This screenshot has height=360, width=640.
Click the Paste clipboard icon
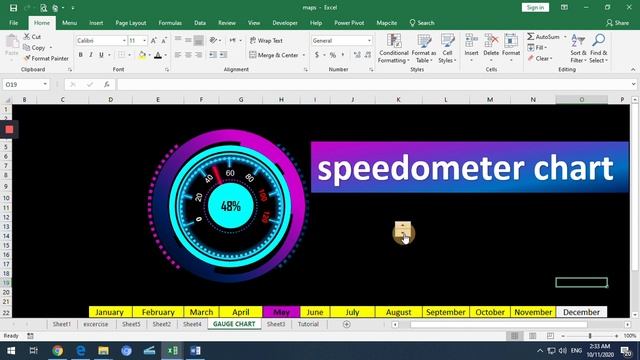[x=12, y=42]
